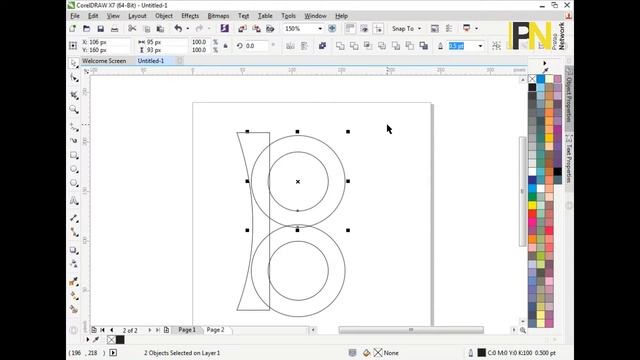Click the Publish to PDF icon
Viewport: 640px width, 360px height.
[x=270, y=29]
